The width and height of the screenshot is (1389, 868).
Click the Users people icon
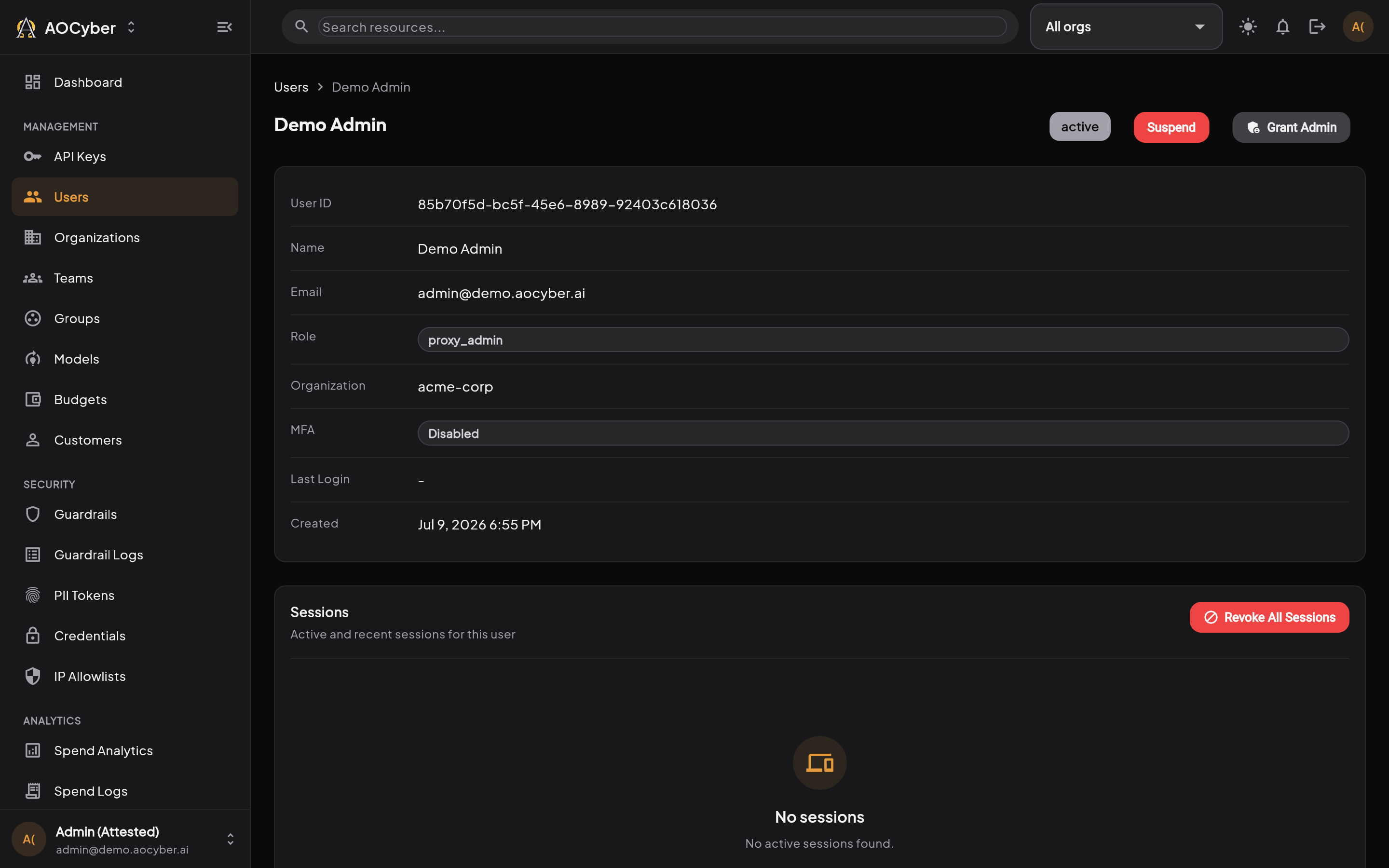tap(33, 197)
